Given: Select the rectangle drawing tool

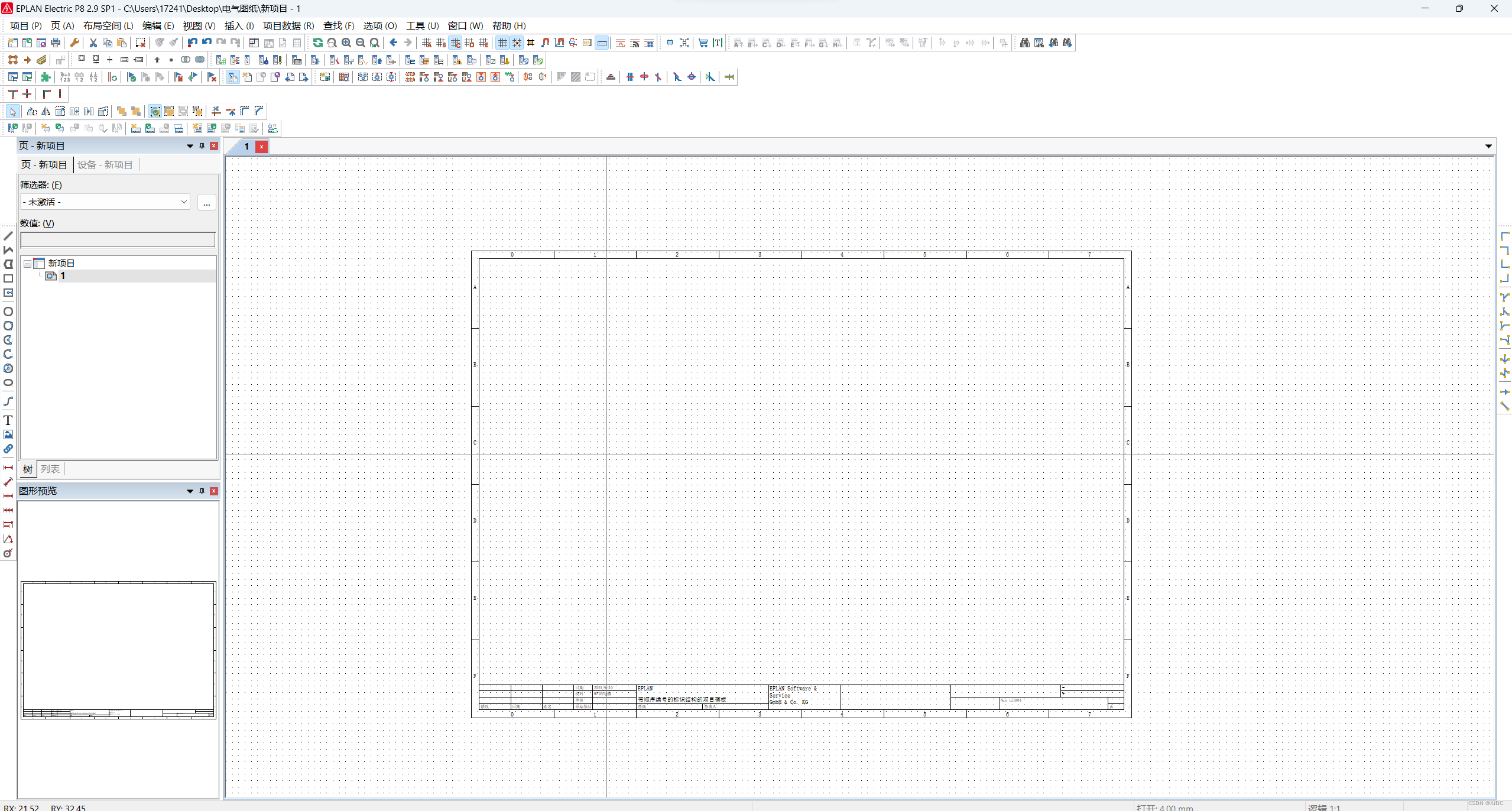Looking at the screenshot, I should (8, 278).
